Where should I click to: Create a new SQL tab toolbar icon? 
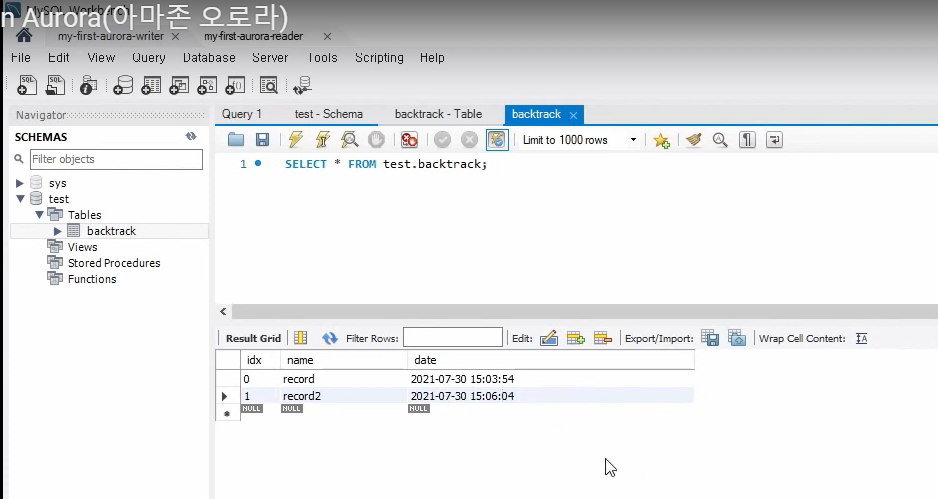26,86
